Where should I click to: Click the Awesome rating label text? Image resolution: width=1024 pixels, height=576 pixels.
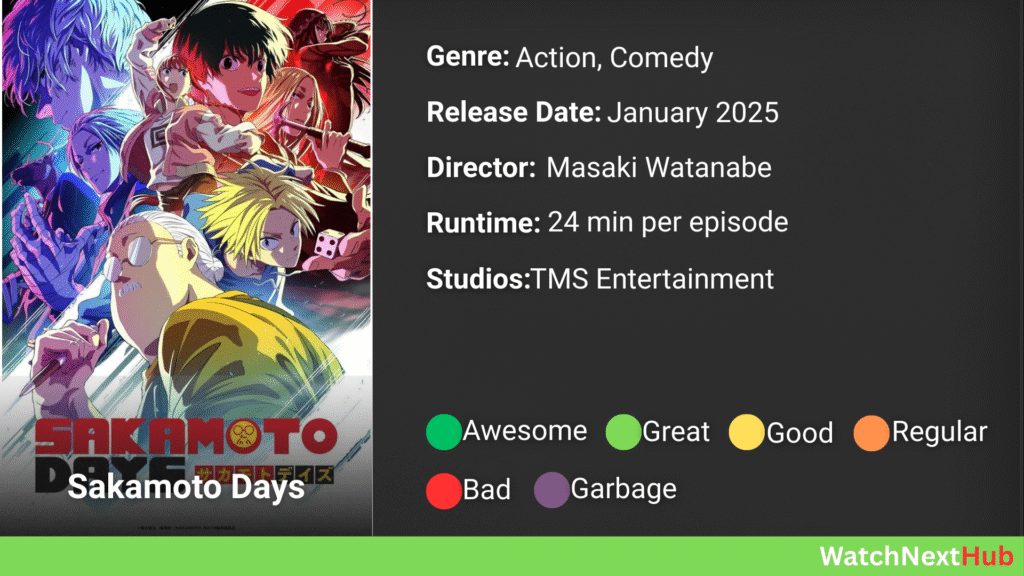[x=525, y=431]
